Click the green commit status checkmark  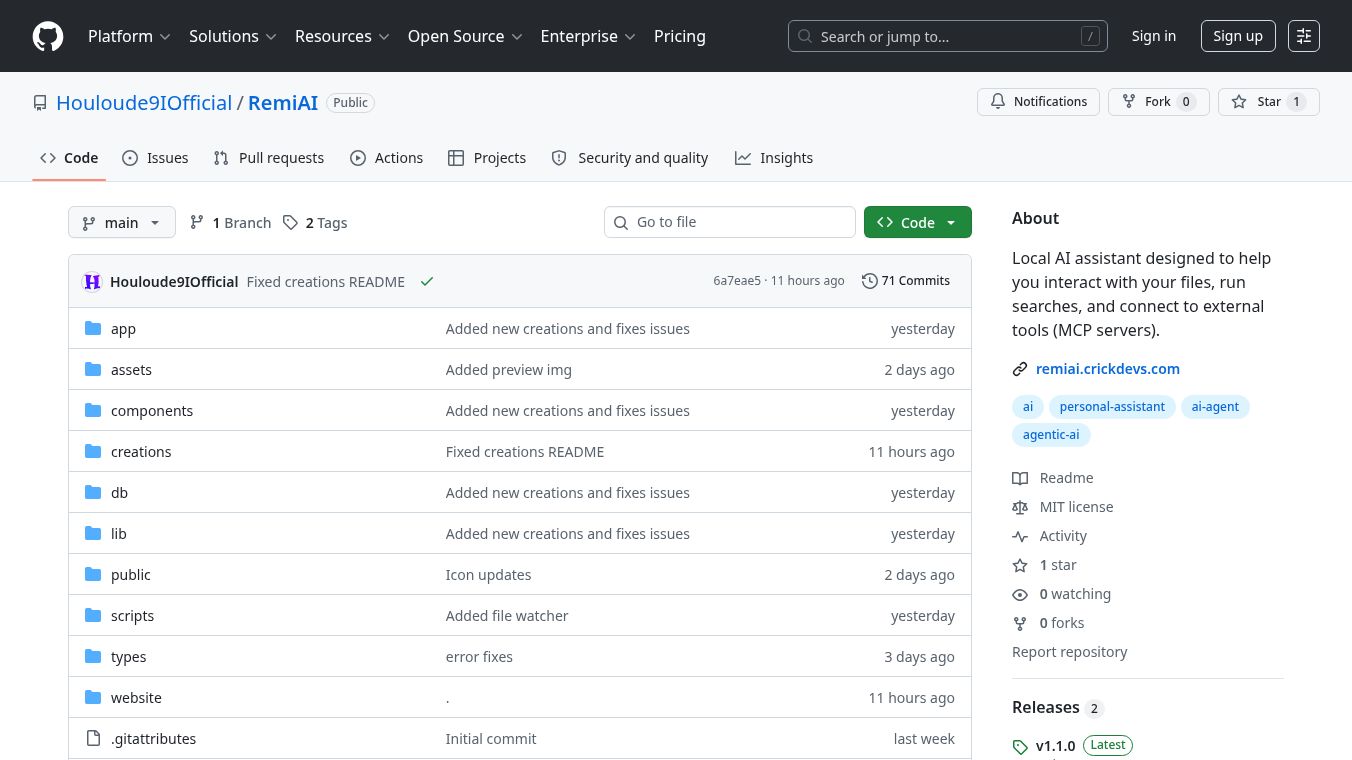(427, 282)
